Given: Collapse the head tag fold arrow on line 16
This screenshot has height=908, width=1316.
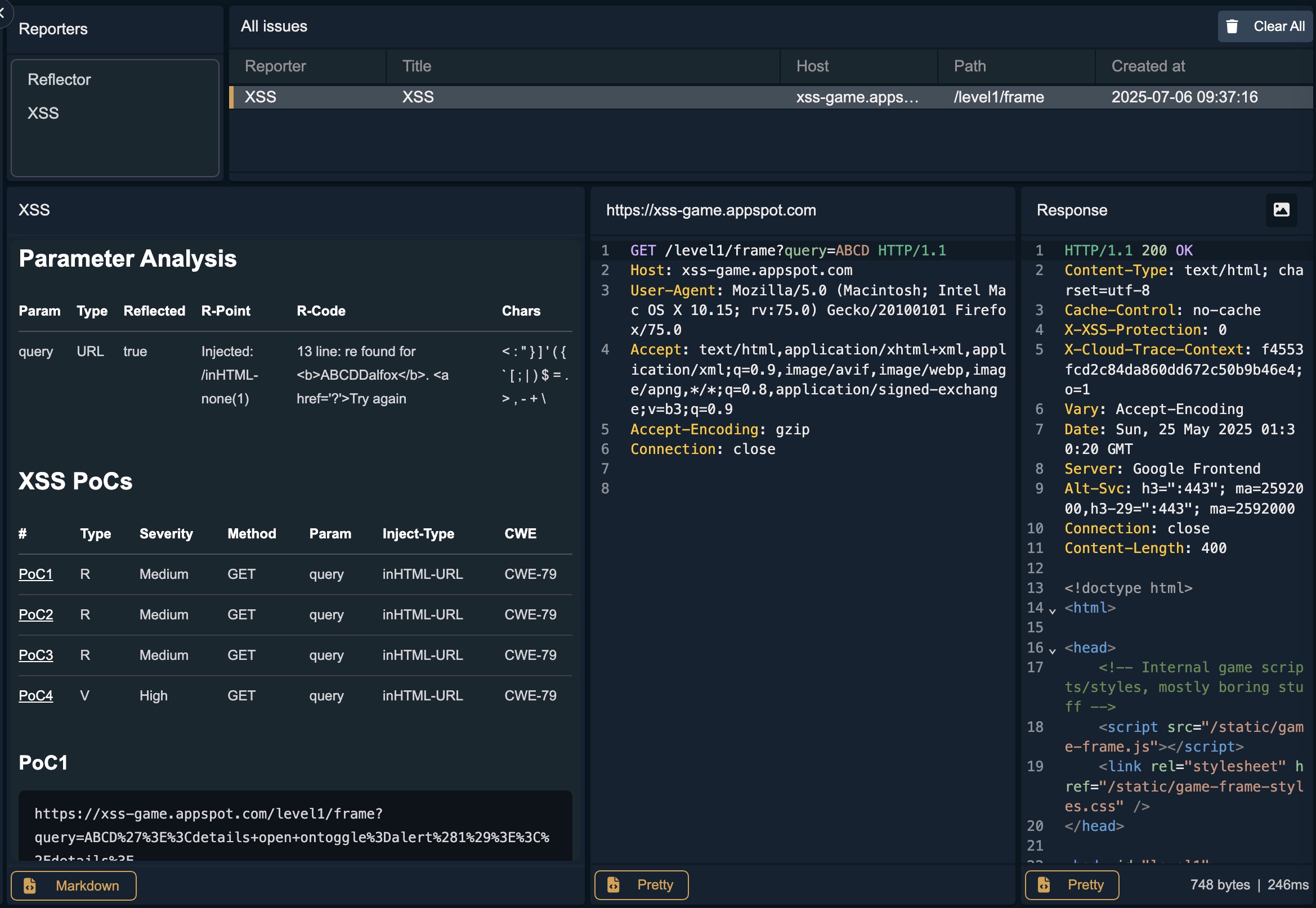Looking at the screenshot, I should (1053, 650).
